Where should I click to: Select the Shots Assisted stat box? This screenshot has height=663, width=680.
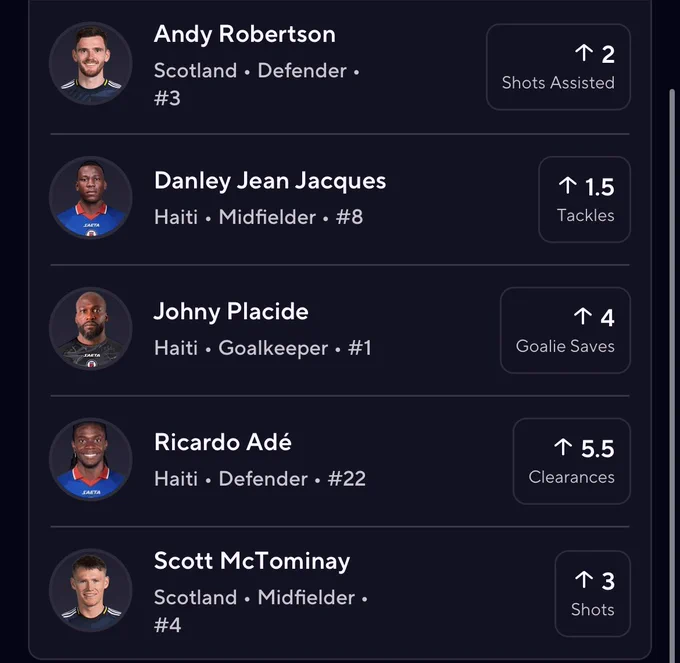558,67
